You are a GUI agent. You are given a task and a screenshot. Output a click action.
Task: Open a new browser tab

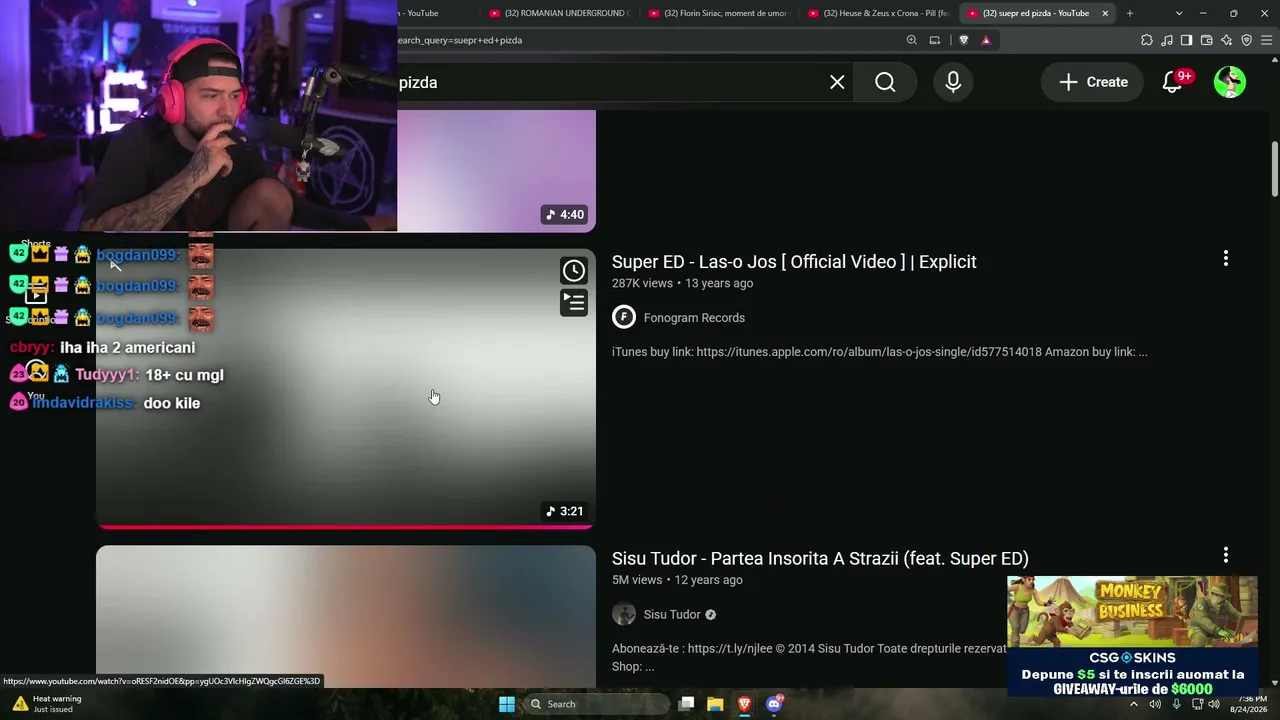coord(1130,13)
